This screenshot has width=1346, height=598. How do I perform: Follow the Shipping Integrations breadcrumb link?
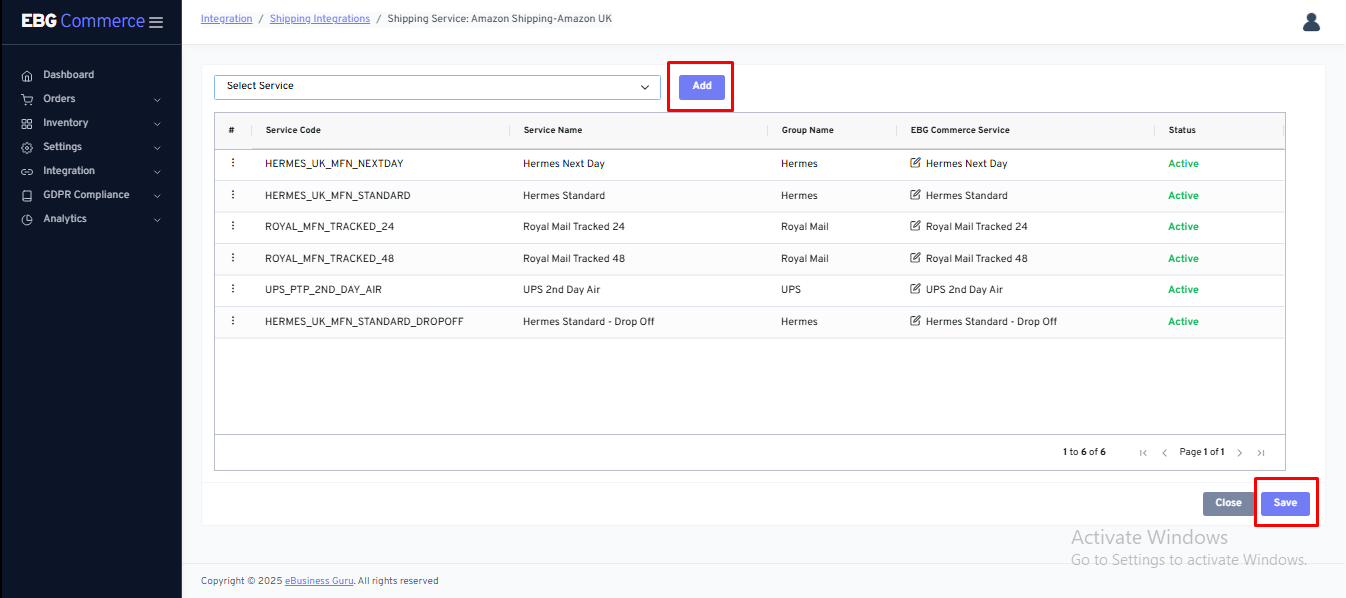(x=319, y=19)
